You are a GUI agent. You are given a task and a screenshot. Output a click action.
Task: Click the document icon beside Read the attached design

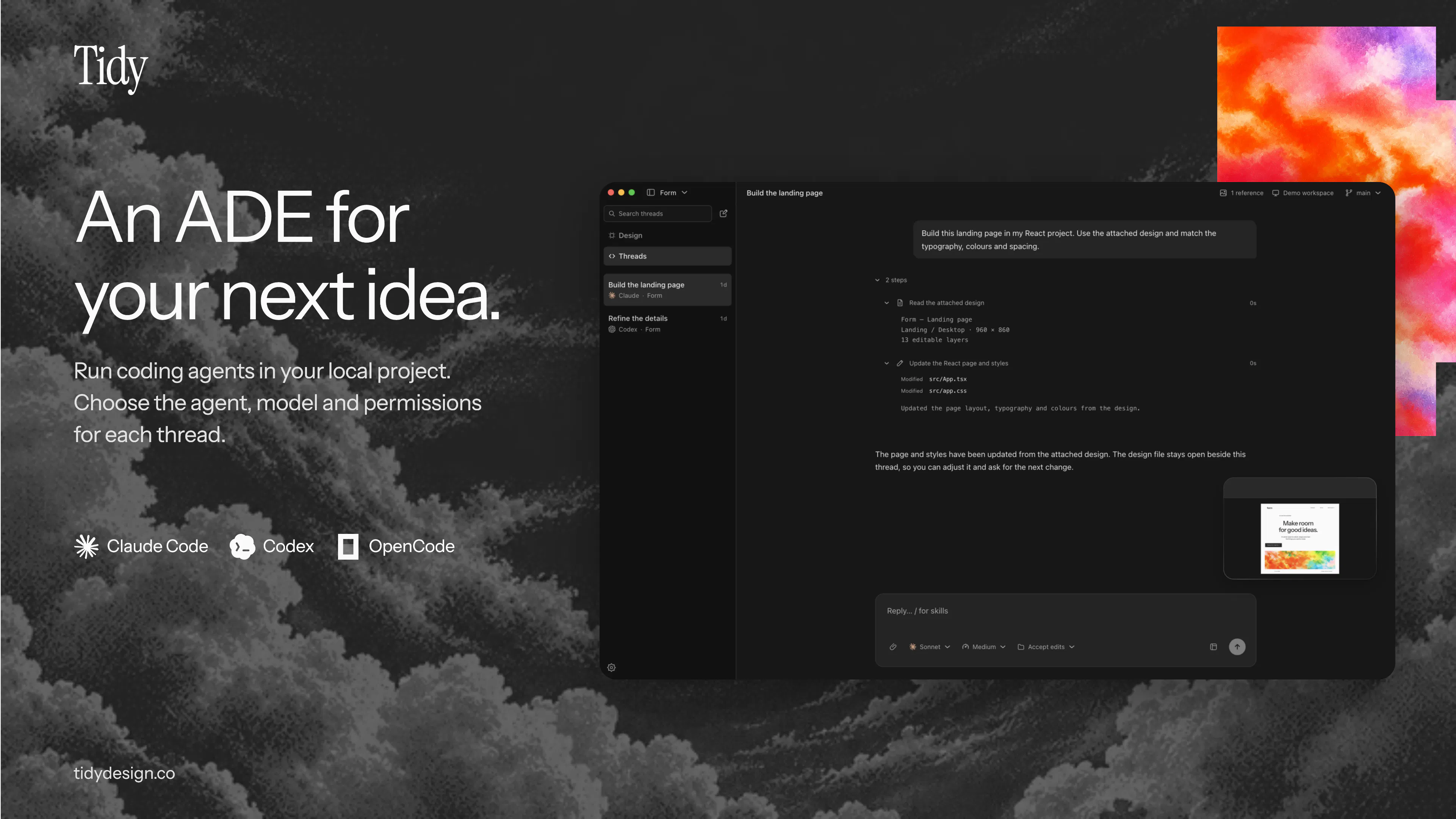pos(900,303)
